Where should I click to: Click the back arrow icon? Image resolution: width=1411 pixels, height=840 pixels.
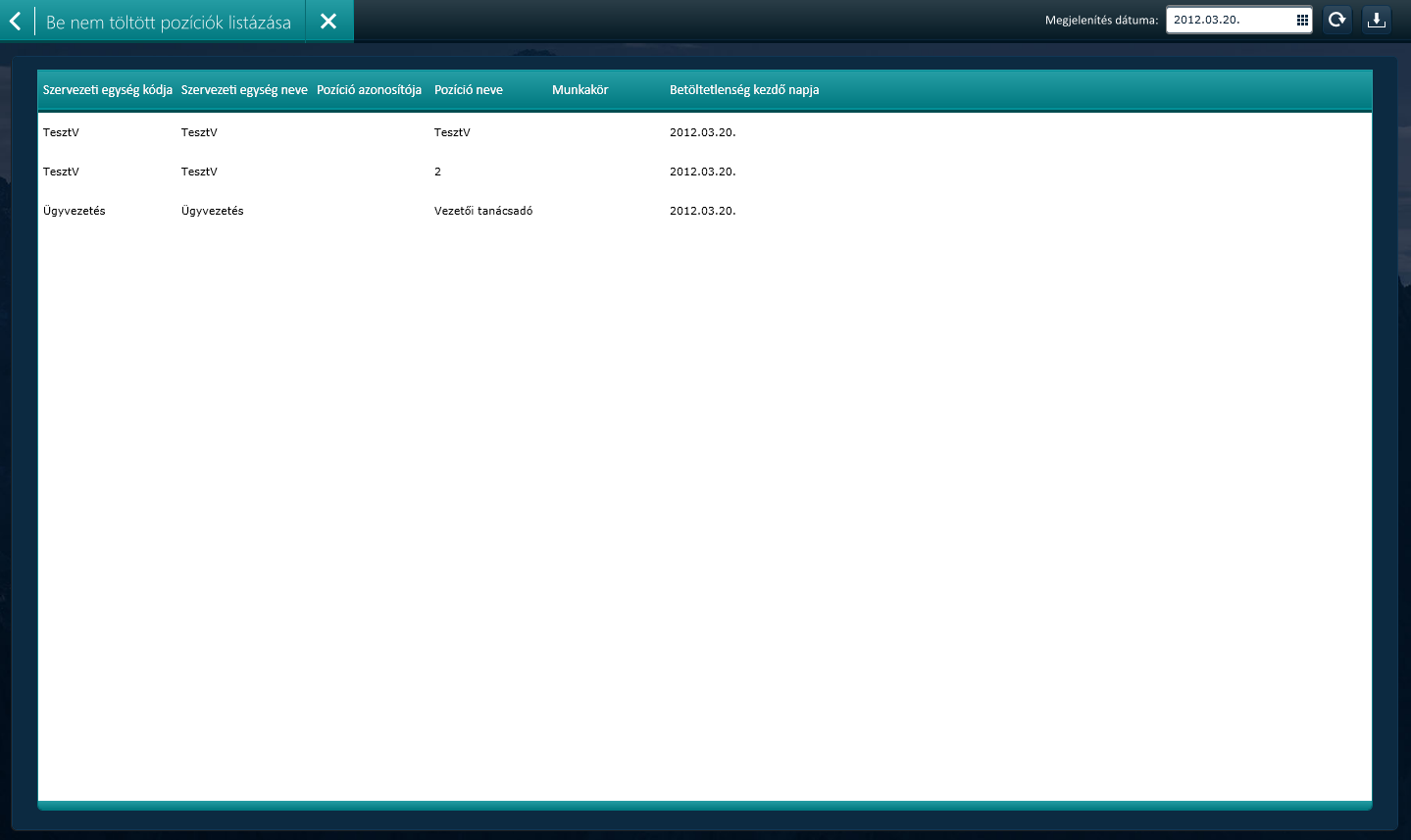pos(16,21)
